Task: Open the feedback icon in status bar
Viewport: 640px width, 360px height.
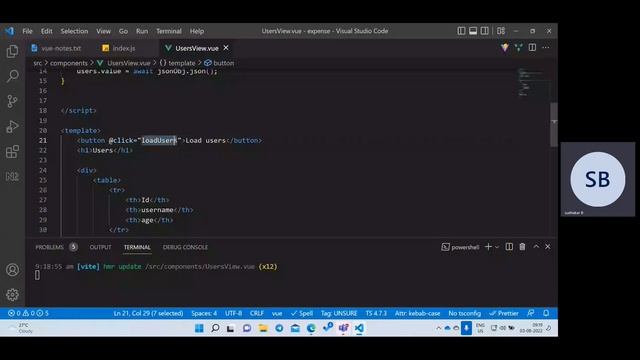Action: [530, 313]
